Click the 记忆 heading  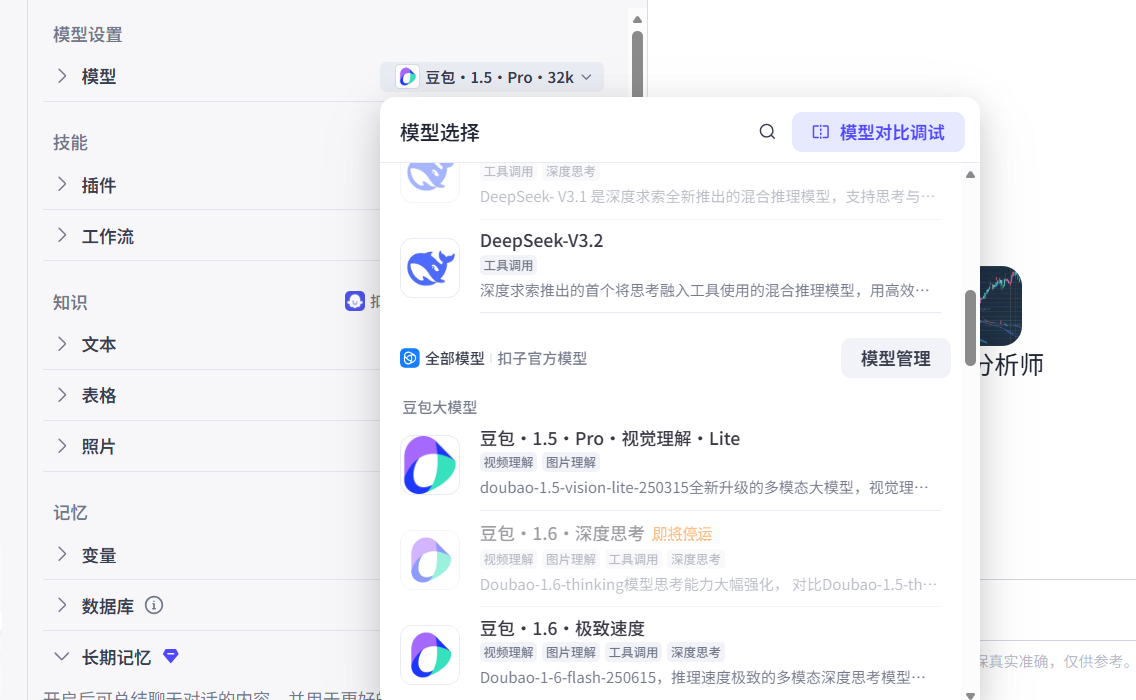click(70, 512)
